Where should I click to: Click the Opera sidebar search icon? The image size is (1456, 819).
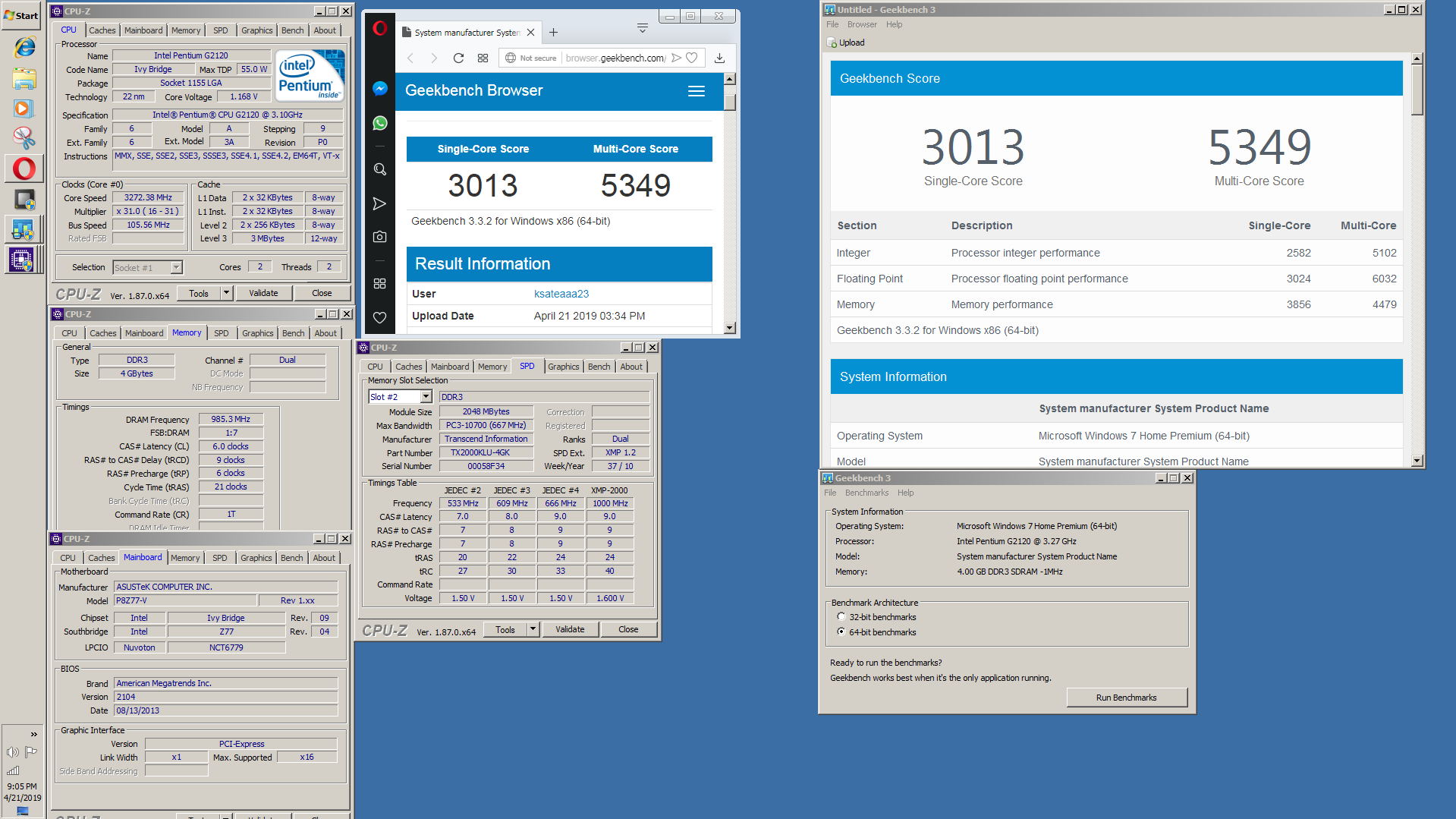click(380, 169)
